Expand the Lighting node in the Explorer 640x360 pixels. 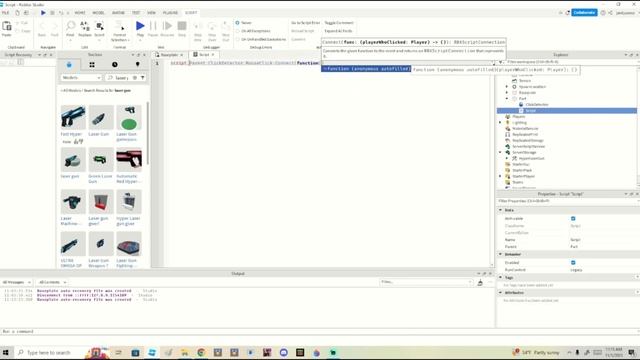[x=501, y=122]
